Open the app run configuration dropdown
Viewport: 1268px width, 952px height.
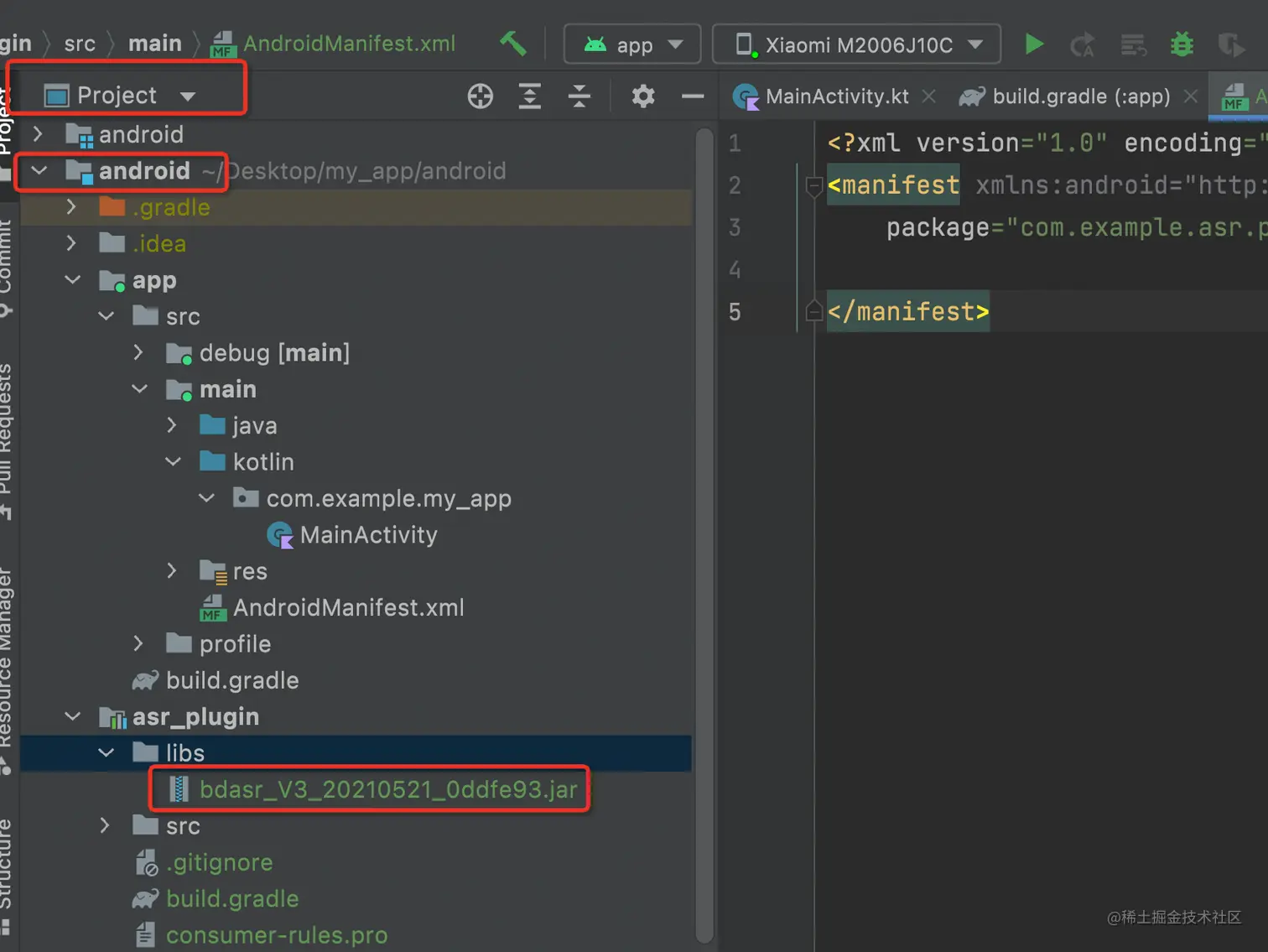(632, 44)
